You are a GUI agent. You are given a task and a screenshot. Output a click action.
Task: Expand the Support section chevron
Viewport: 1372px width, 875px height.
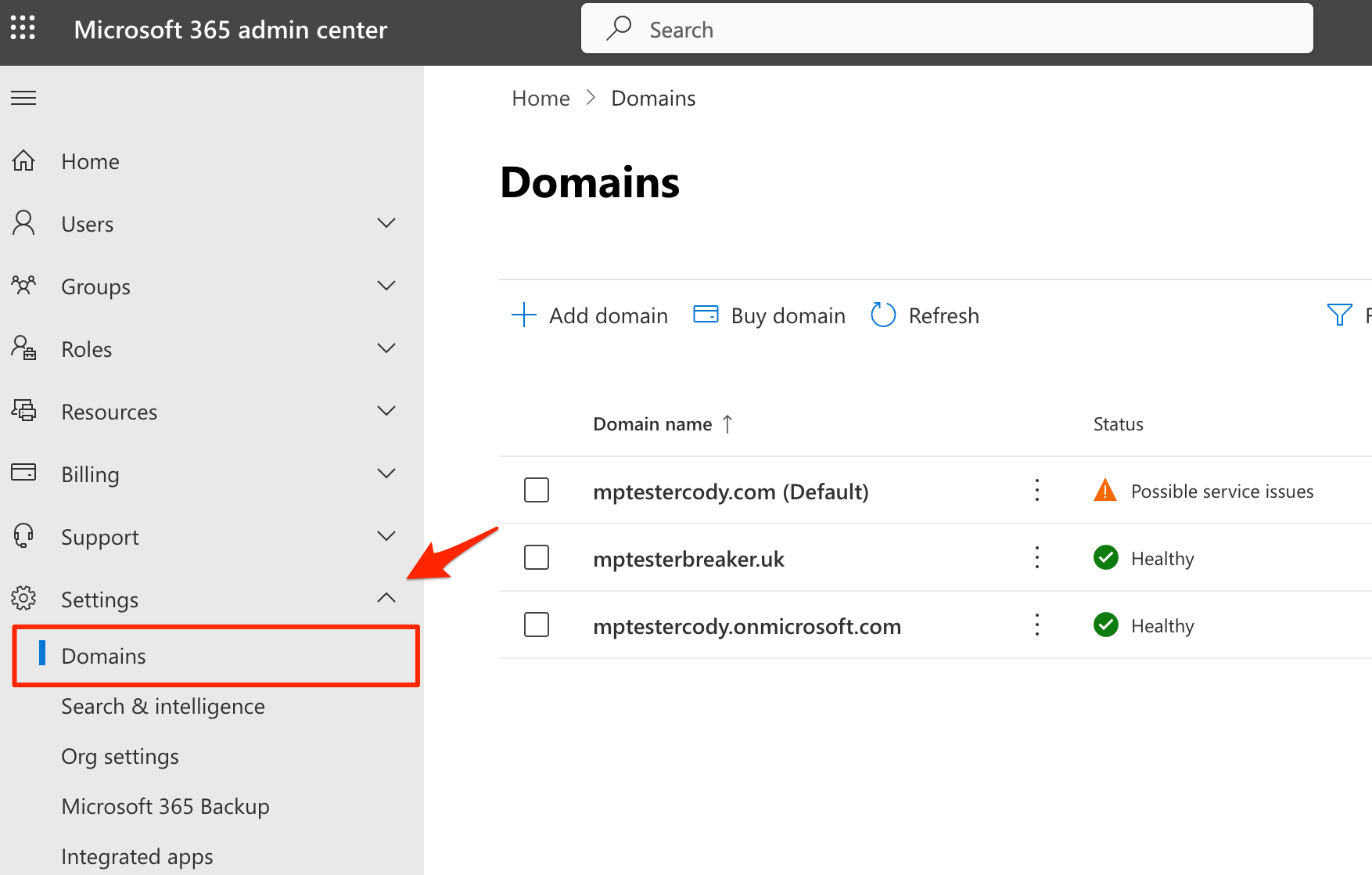386,536
